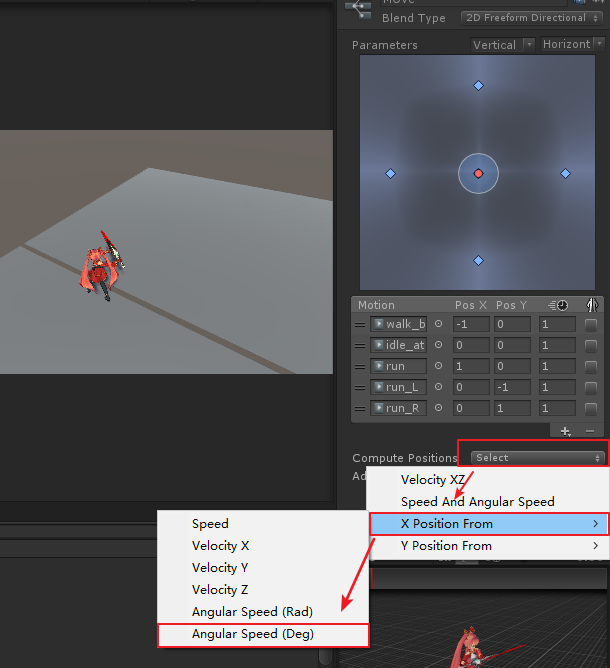This screenshot has width=610, height=668.
Task: Open object picker for idle_at motion
Action: tap(438, 345)
